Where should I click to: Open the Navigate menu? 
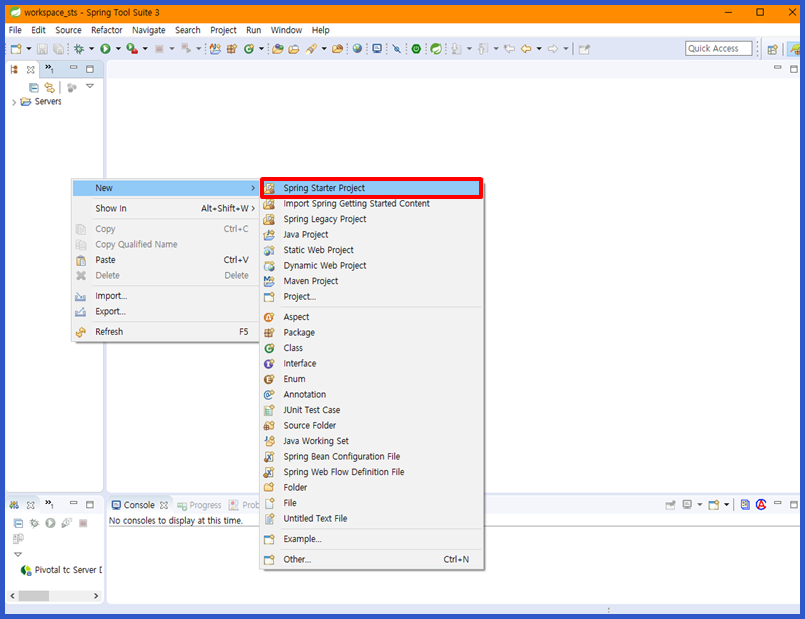tap(148, 30)
